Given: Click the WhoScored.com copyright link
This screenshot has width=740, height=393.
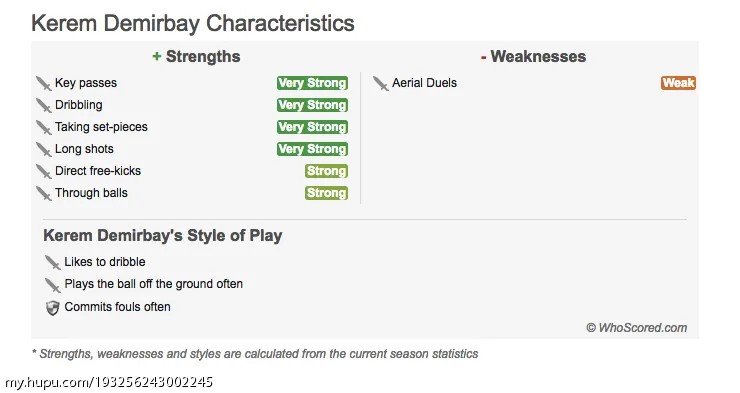Looking at the screenshot, I should pyautogui.click(x=637, y=328).
